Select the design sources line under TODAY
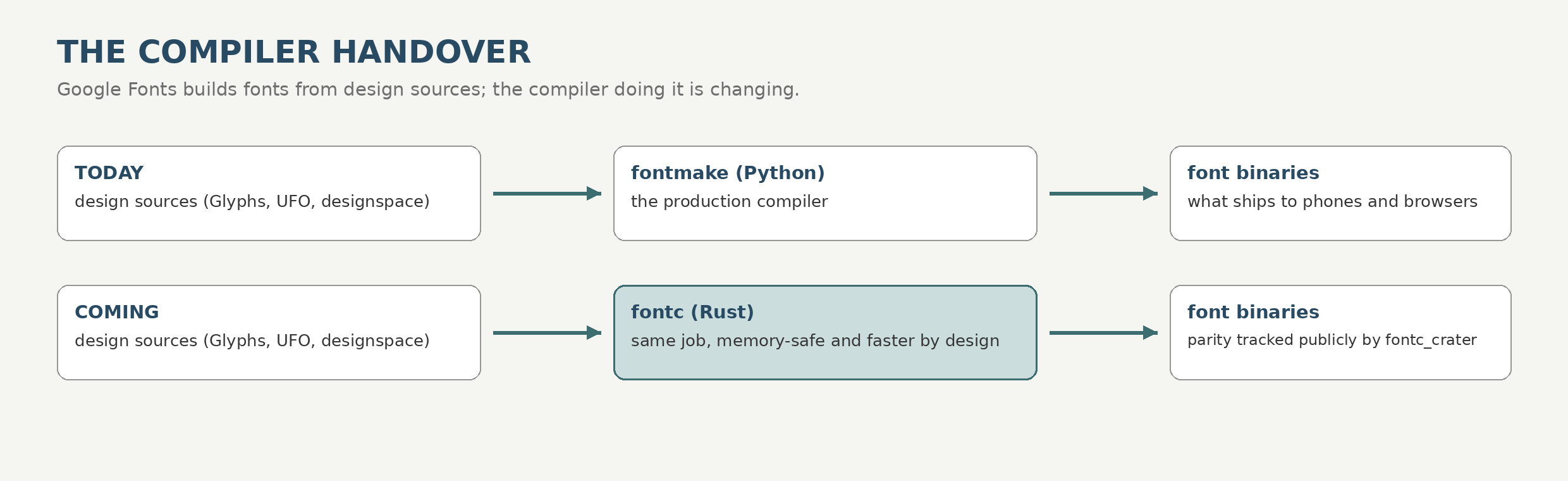Screen dimensions: 1568x481 click(x=252, y=201)
